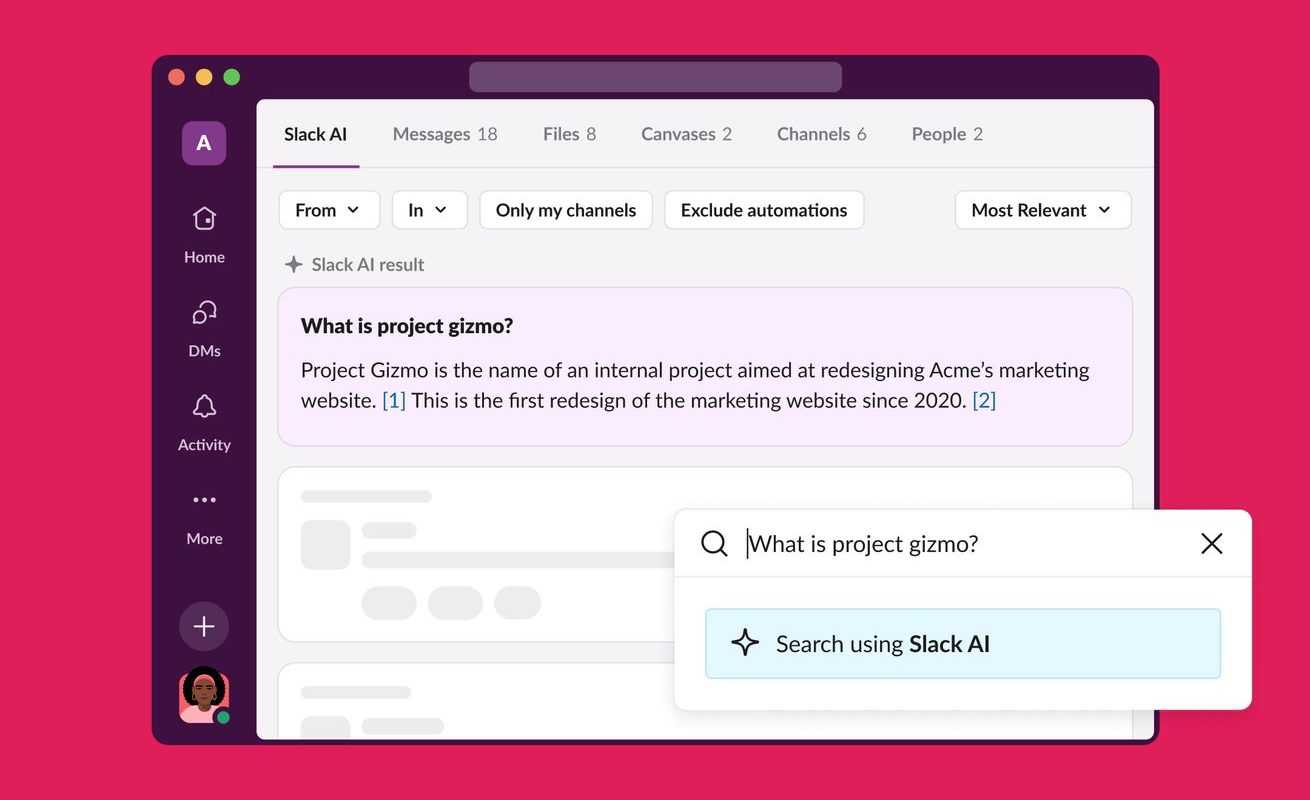Switch to the People tab
Viewport: 1310px width, 800px height.
point(947,134)
